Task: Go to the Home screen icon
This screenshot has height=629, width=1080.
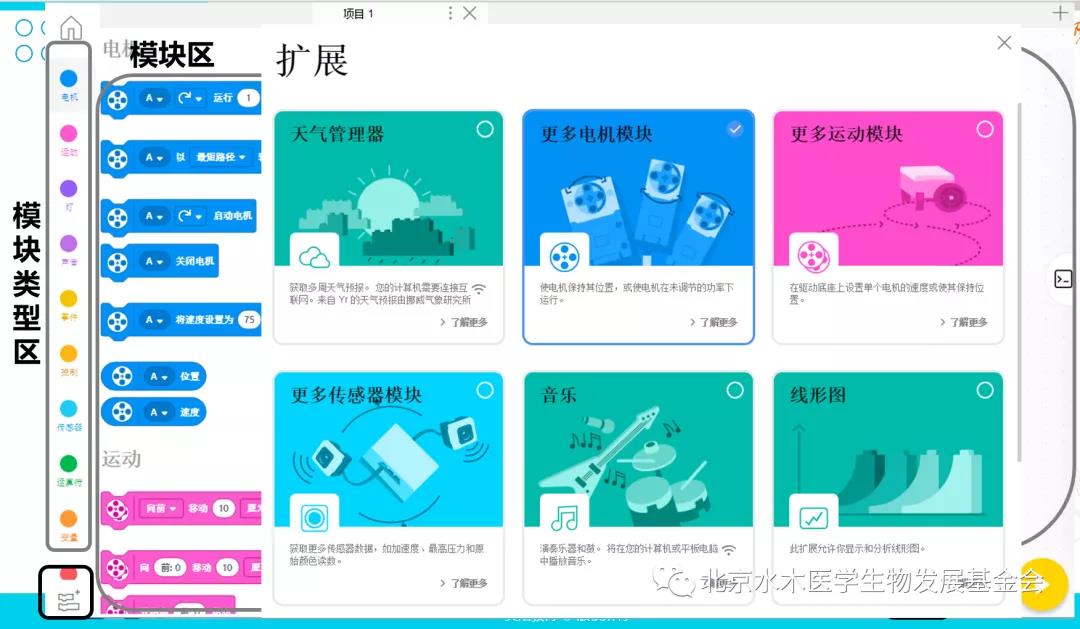Action: point(71,28)
